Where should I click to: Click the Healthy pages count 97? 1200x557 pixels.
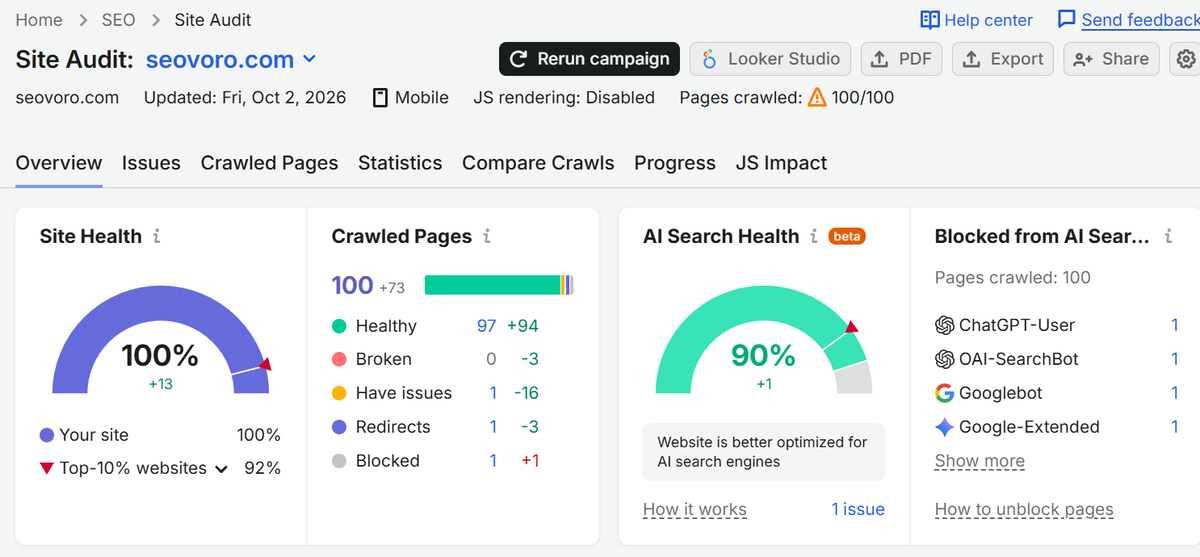click(487, 326)
